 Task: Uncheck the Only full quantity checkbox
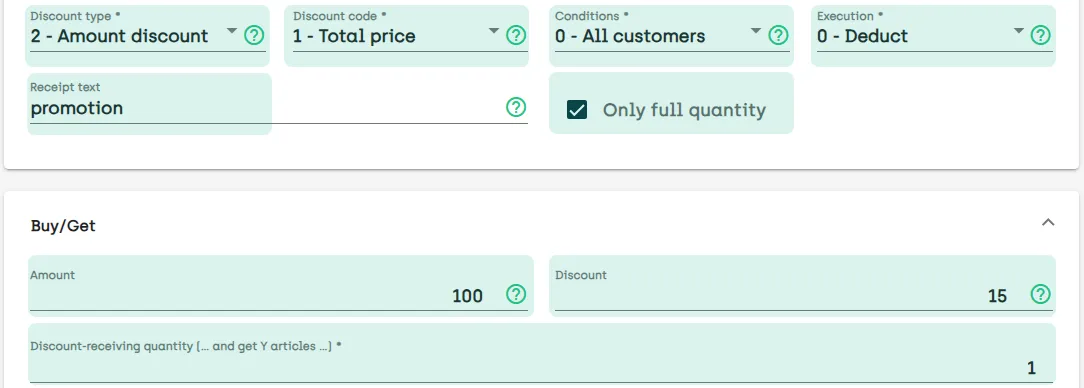pyautogui.click(x=577, y=109)
